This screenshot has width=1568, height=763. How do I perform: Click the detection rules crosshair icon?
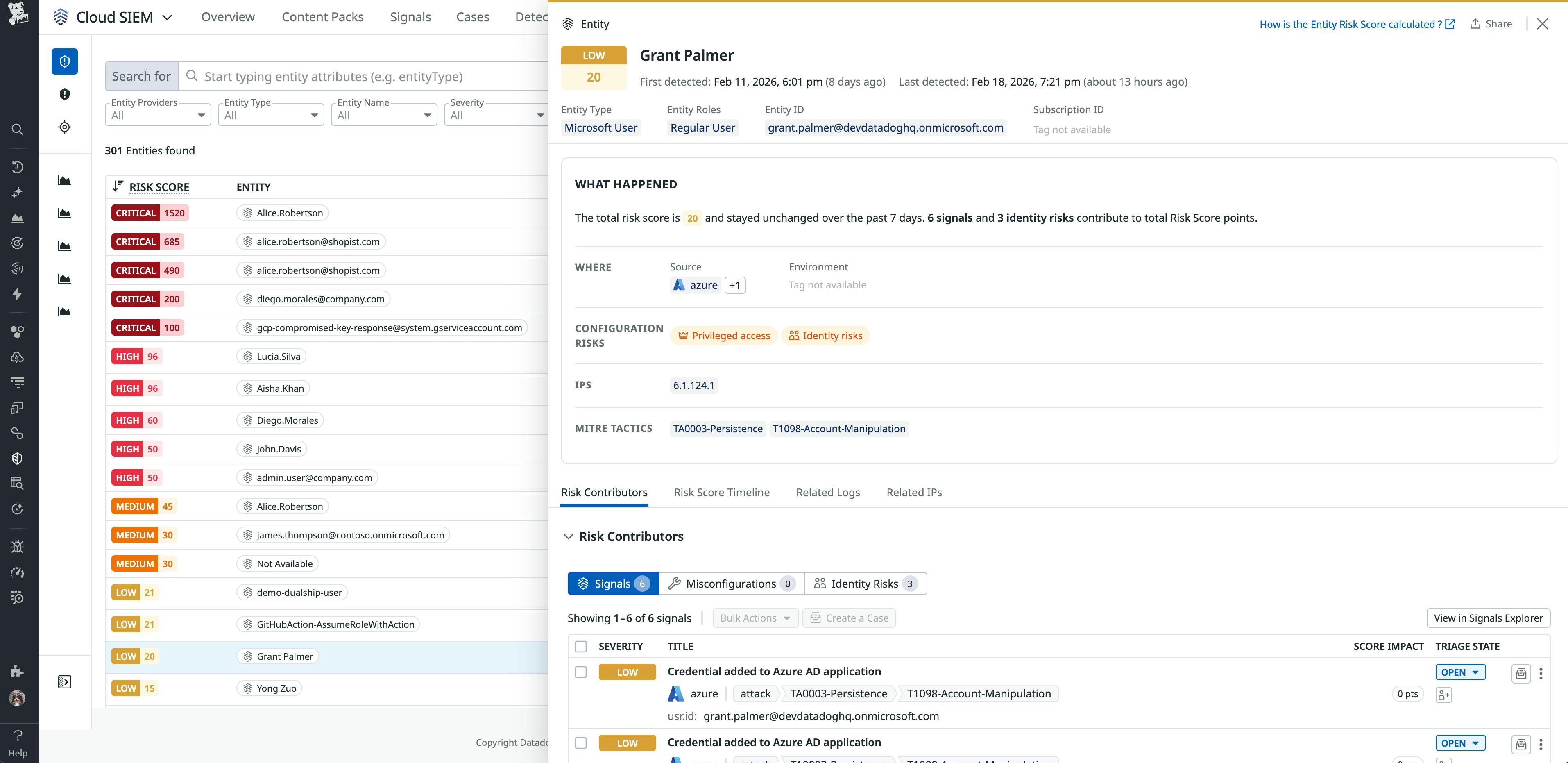click(65, 127)
